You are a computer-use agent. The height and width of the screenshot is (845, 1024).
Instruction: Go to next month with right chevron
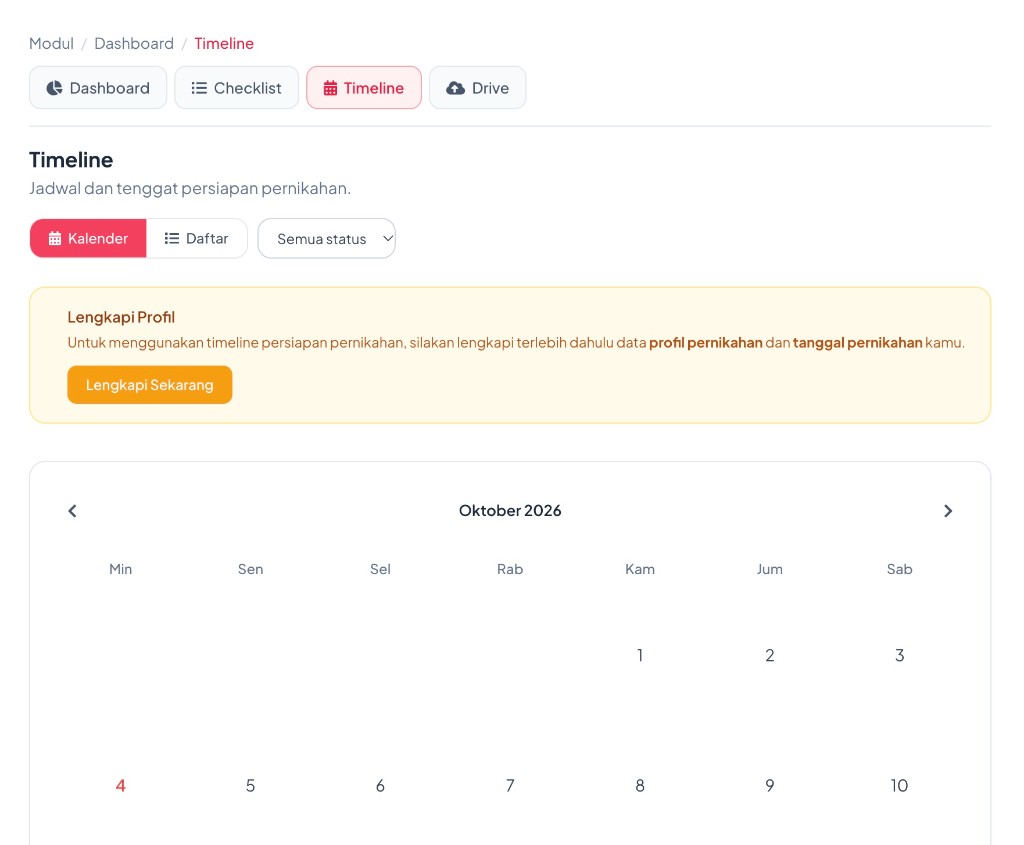tap(948, 511)
